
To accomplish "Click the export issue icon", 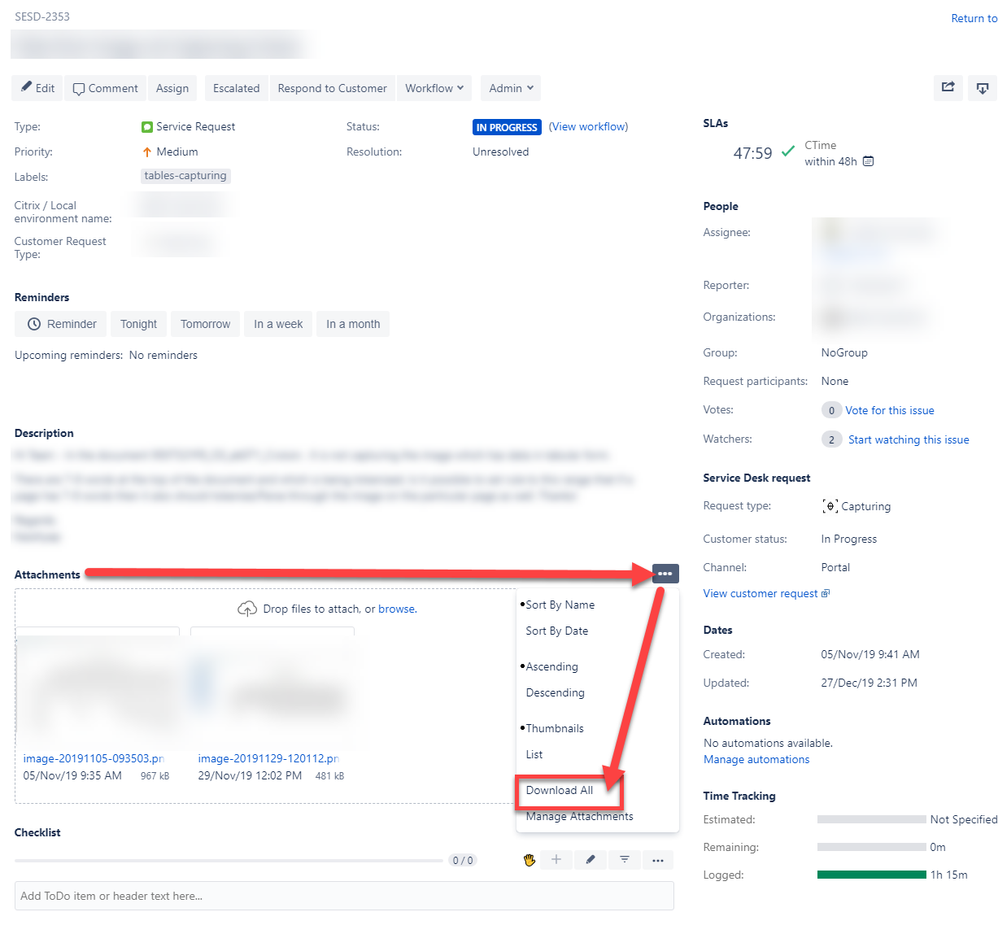I will coord(982,88).
